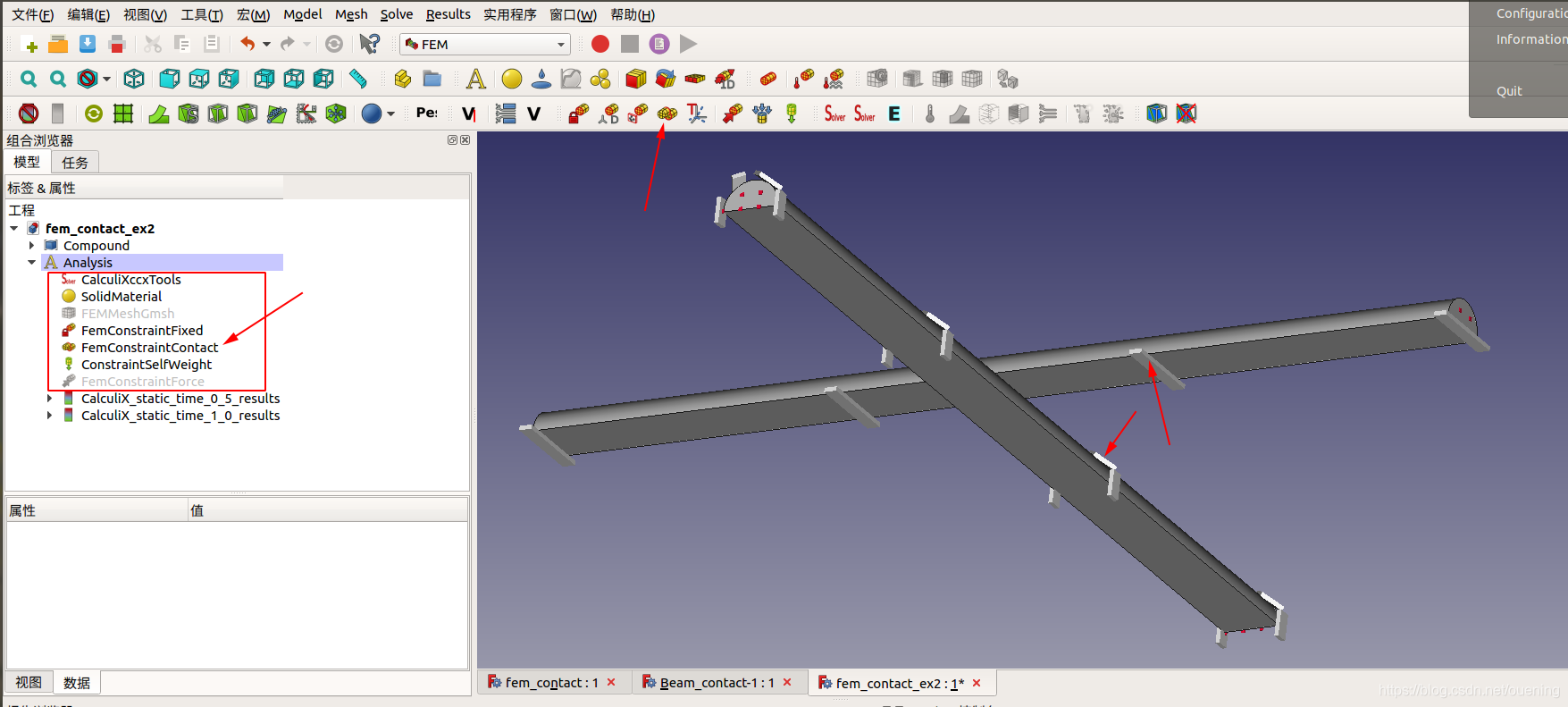Expand CalculiX_static_time_0_5_results node

[49, 398]
